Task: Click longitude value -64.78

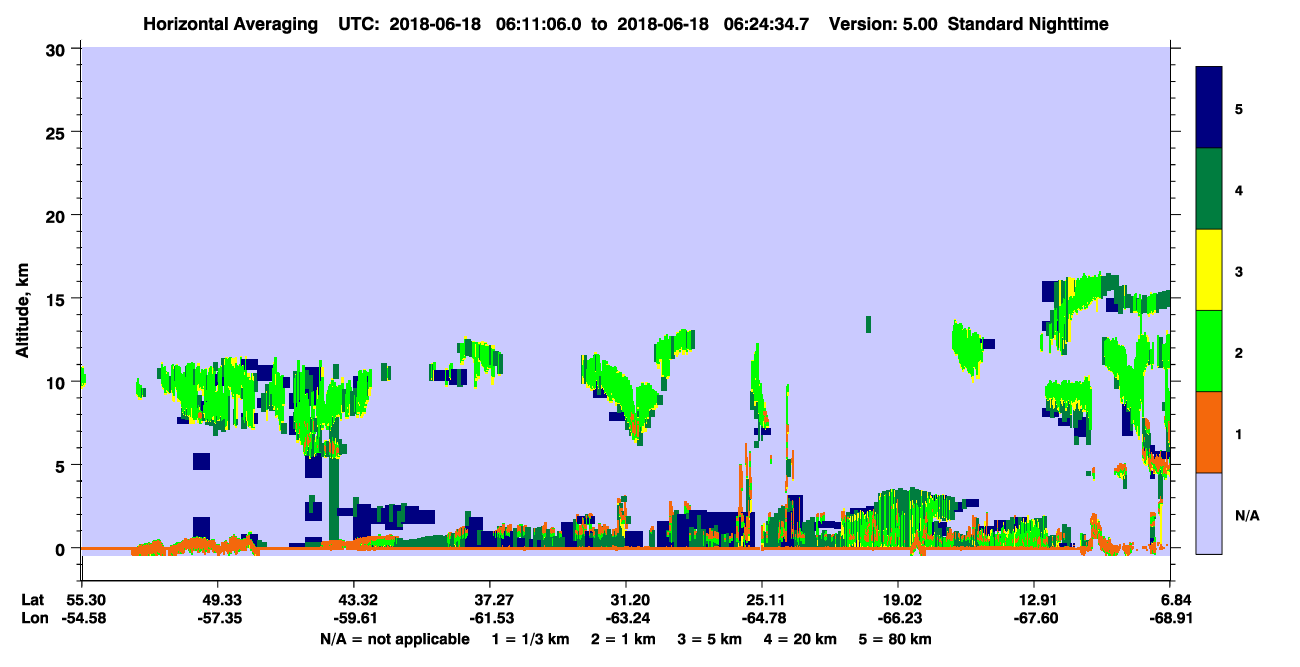Action: pos(762,619)
